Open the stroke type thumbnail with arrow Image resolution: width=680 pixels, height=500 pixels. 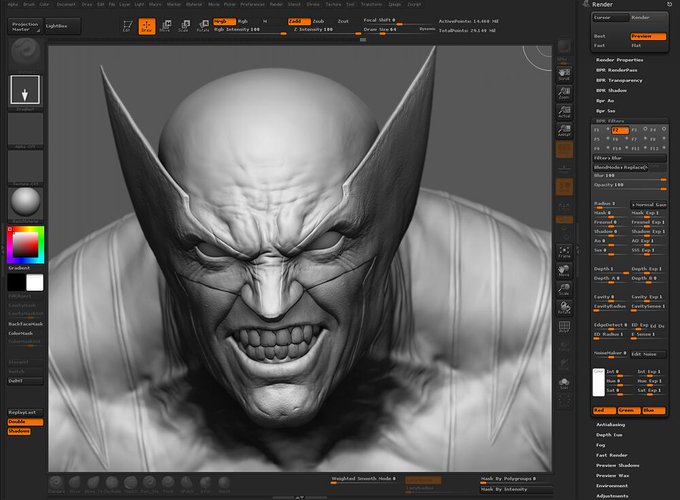25,90
